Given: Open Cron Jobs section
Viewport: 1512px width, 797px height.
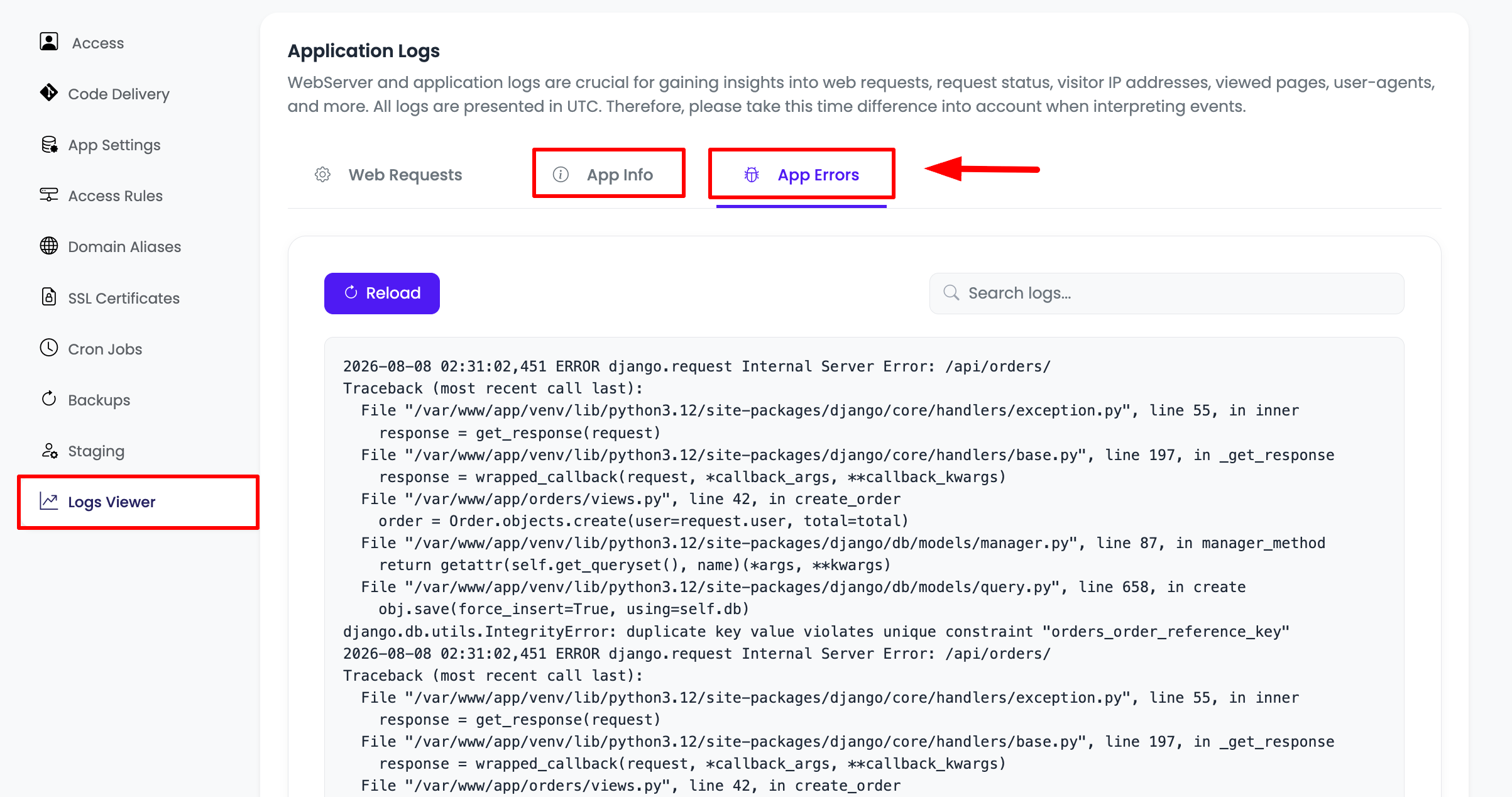Looking at the screenshot, I should (x=105, y=349).
